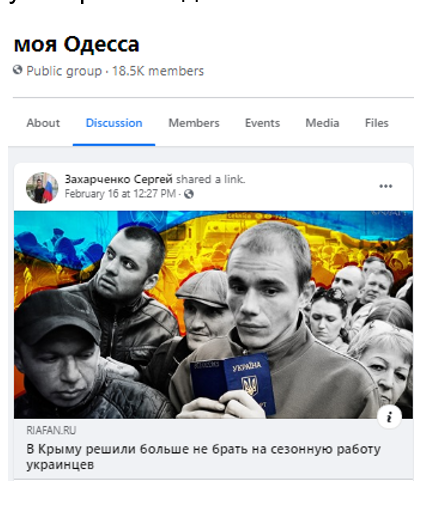Click the 18.5K members count

158,71
